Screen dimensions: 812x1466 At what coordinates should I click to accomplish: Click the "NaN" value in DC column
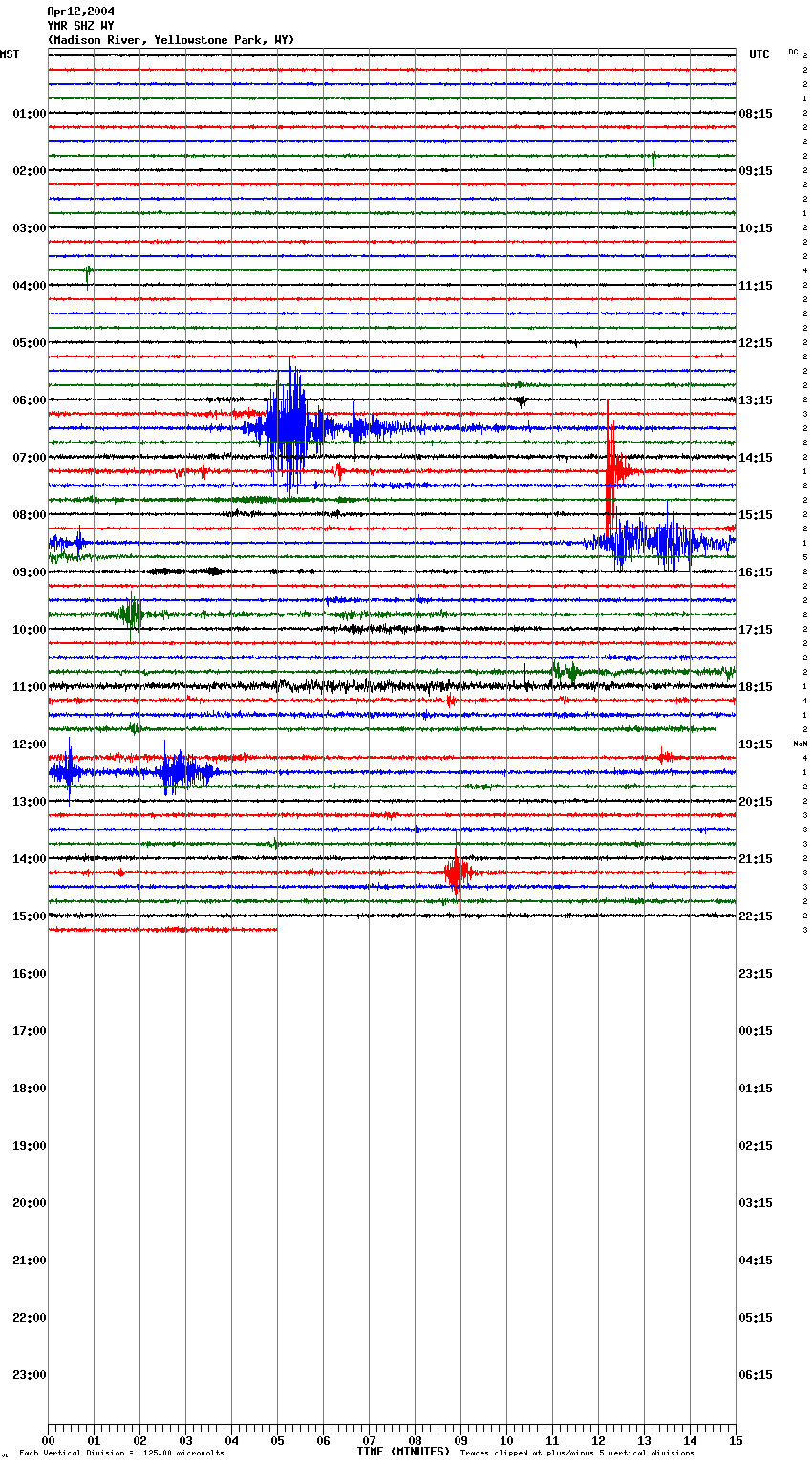[800, 744]
